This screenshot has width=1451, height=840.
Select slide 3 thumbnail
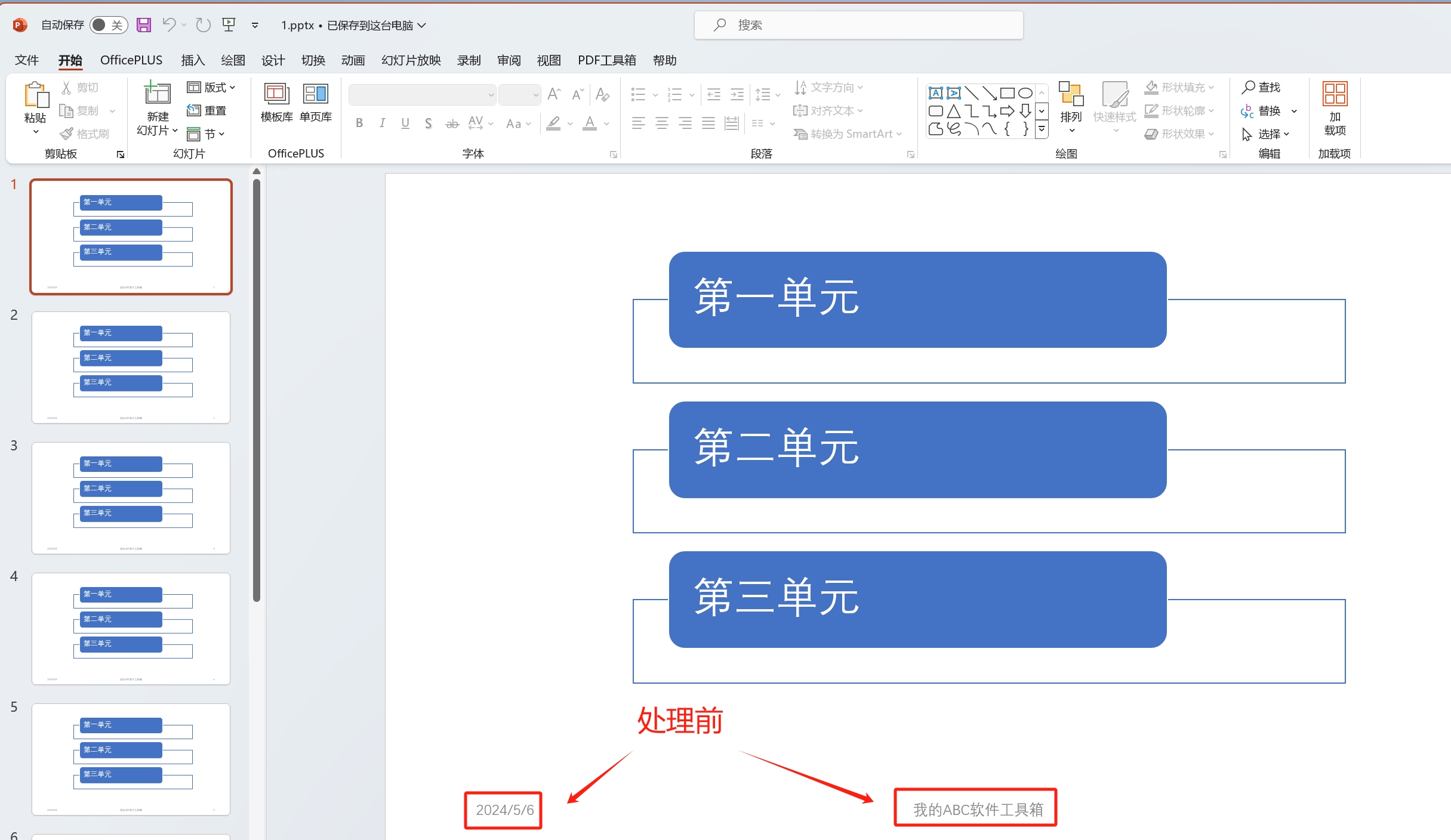(x=131, y=498)
